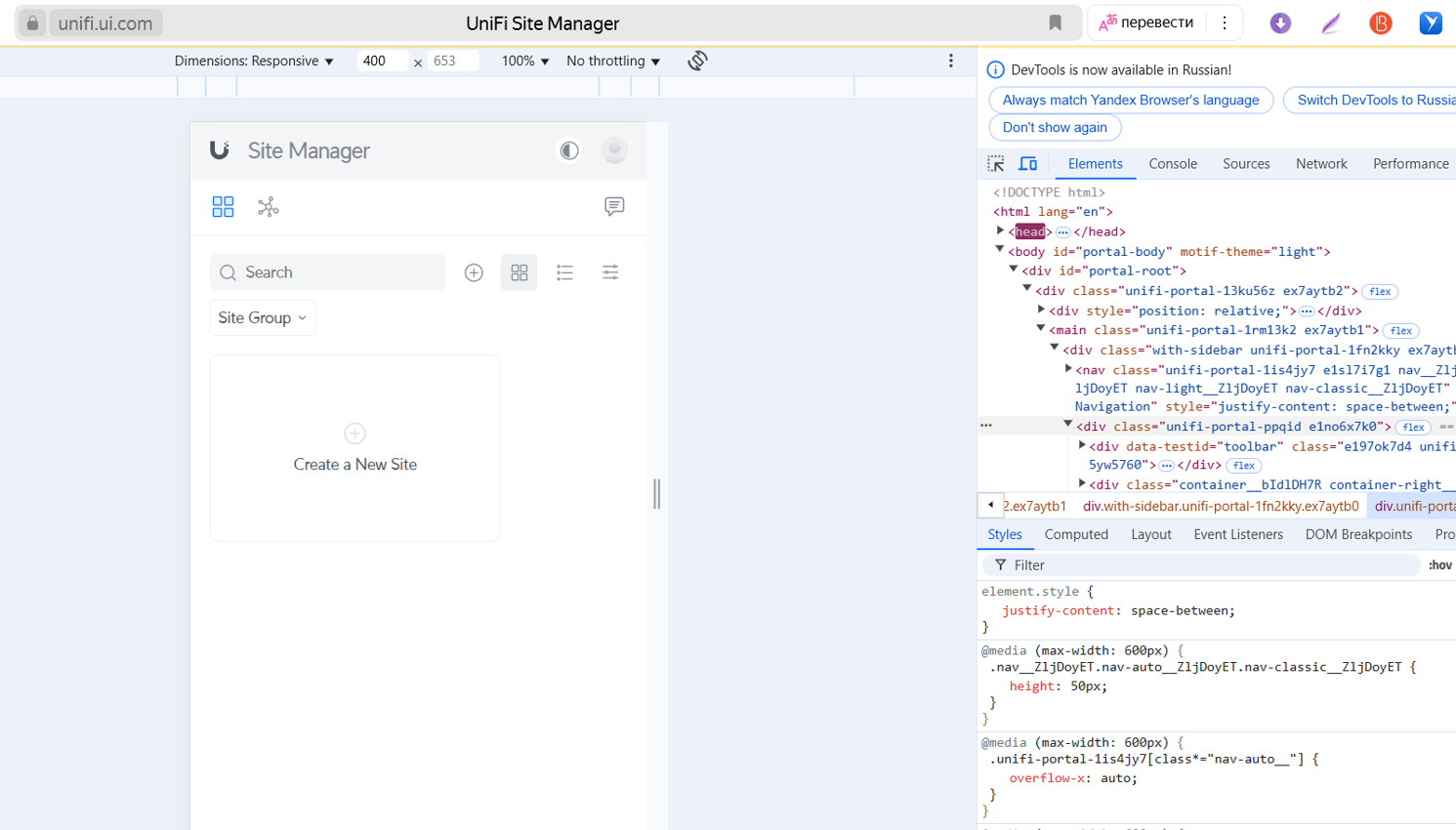Switch to the Computed tab
The image size is (1456, 830).
coord(1076,534)
